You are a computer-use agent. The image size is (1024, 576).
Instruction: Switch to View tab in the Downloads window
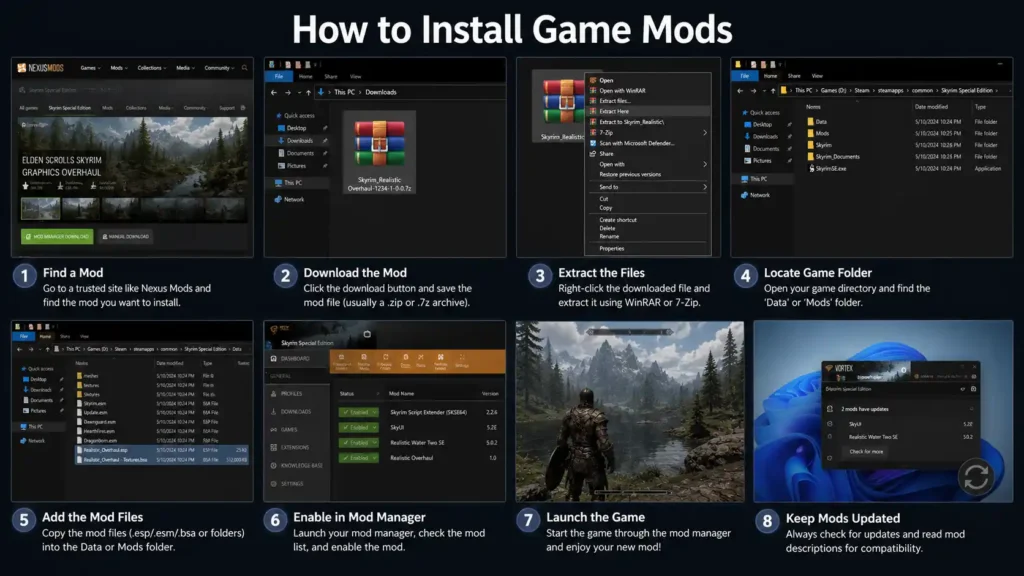pos(355,76)
